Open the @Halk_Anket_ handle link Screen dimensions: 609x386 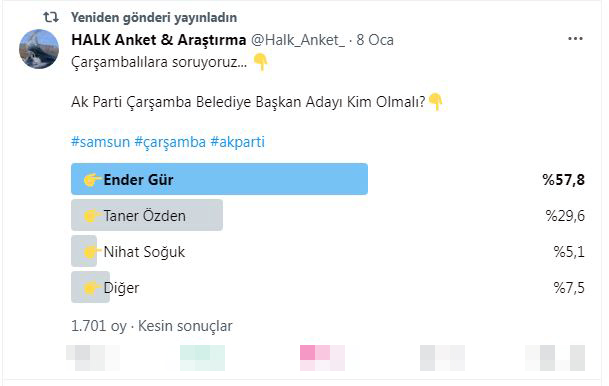coord(298,40)
